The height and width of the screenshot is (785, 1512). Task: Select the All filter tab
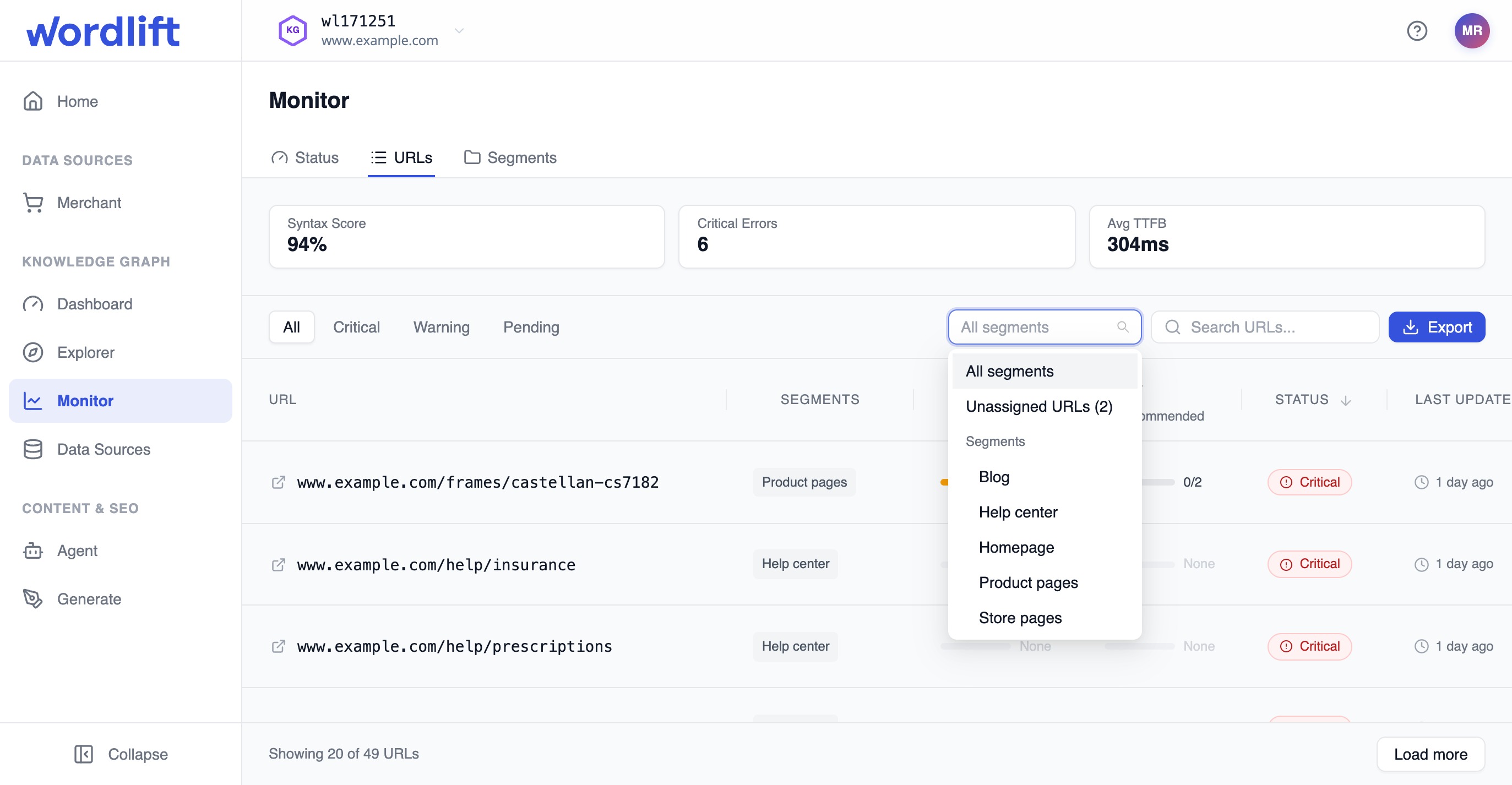tap(291, 327)
